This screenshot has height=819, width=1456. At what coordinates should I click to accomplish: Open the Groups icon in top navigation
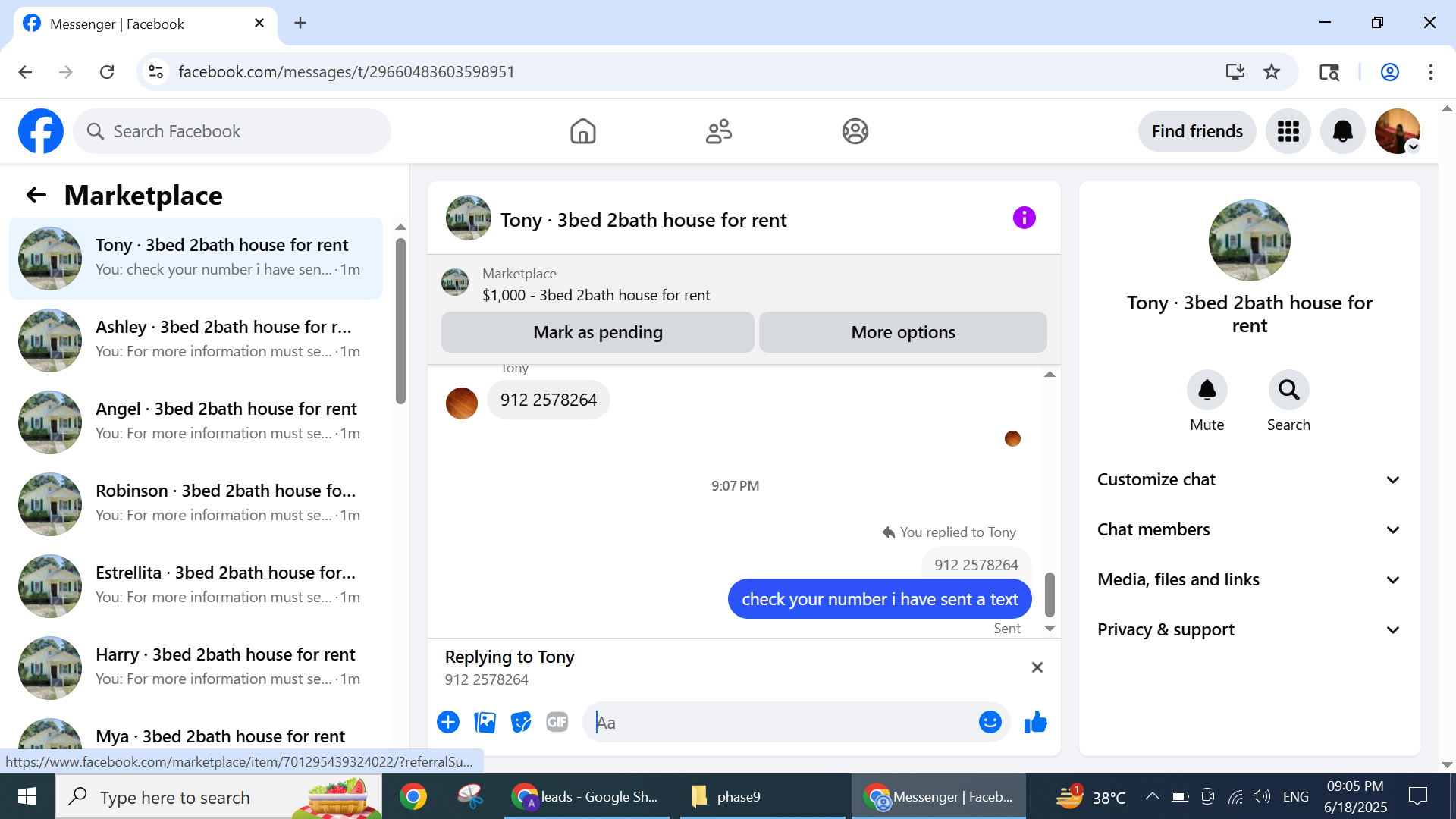(x=855, y=131)
